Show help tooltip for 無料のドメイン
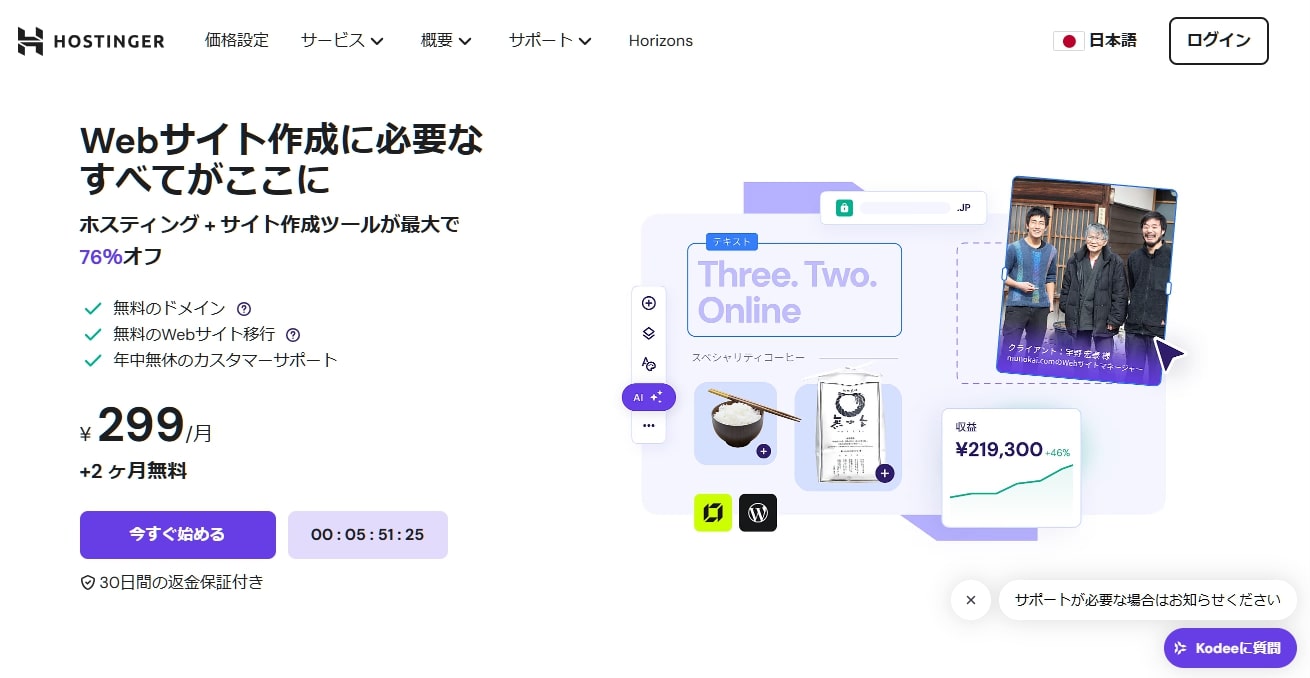 click(244, 309)
